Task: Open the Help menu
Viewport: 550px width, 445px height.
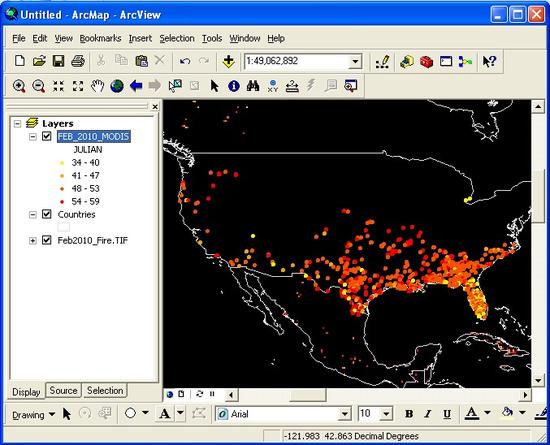Action: (x=276, y=38)
